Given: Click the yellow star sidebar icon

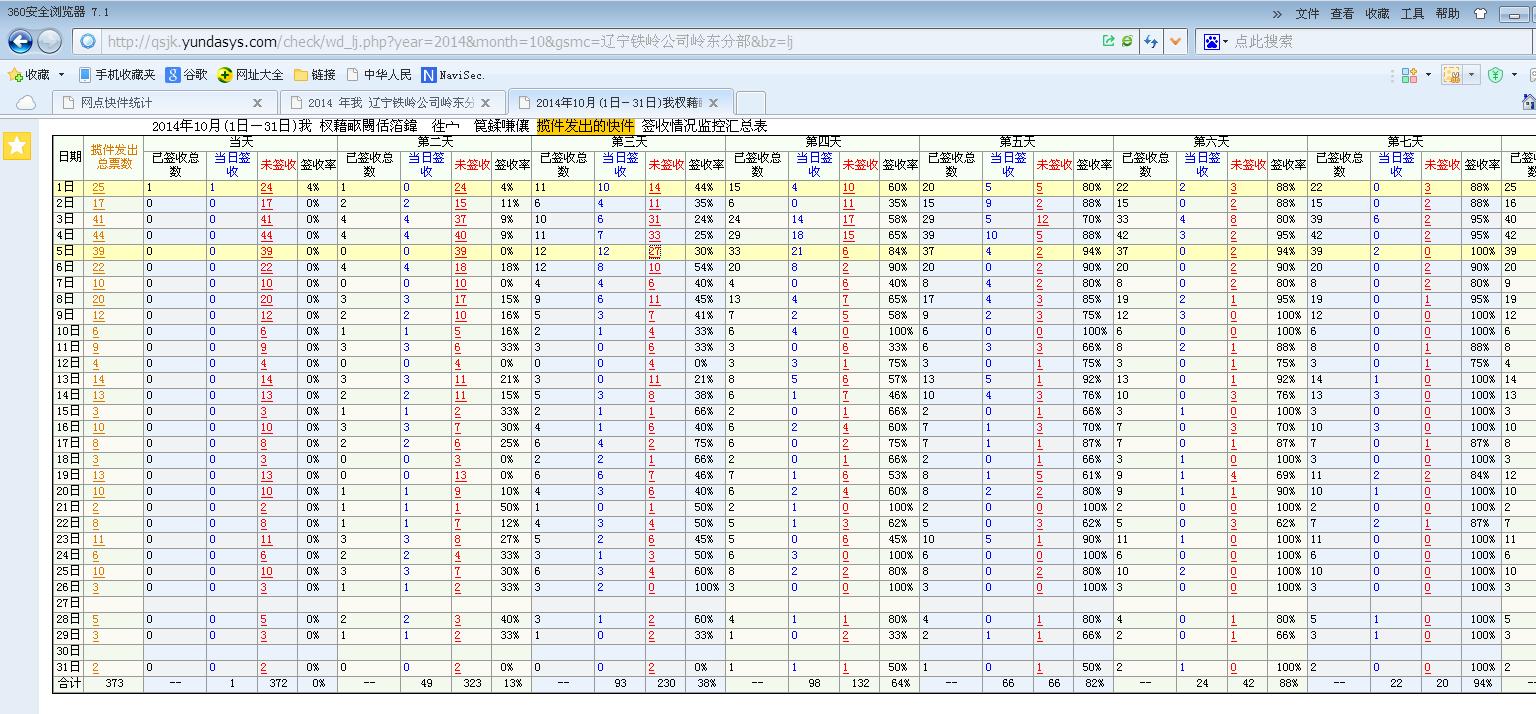Looking at the screenshot, I should (x=16, y=146).
